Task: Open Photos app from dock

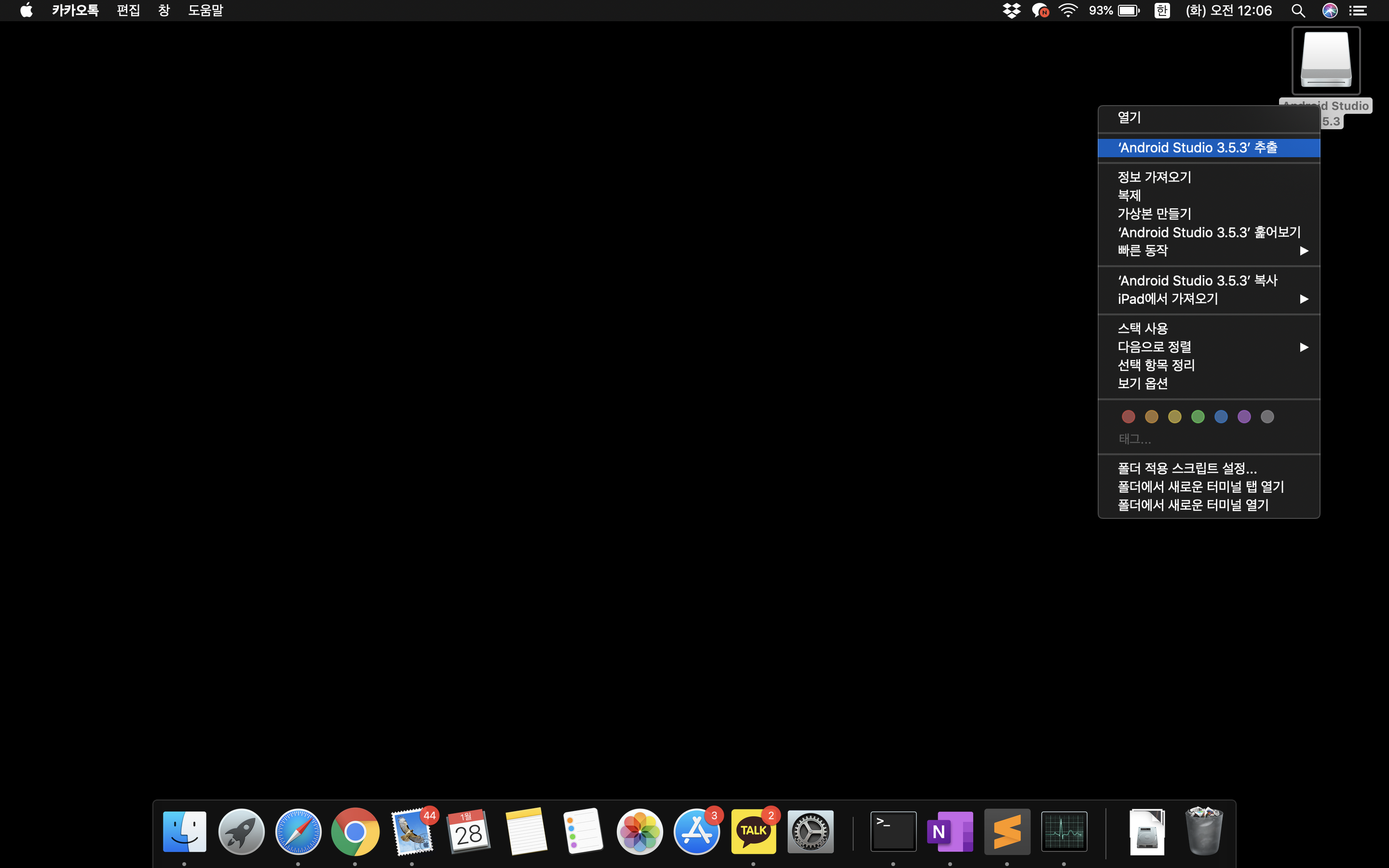Action: click(640, 831)
